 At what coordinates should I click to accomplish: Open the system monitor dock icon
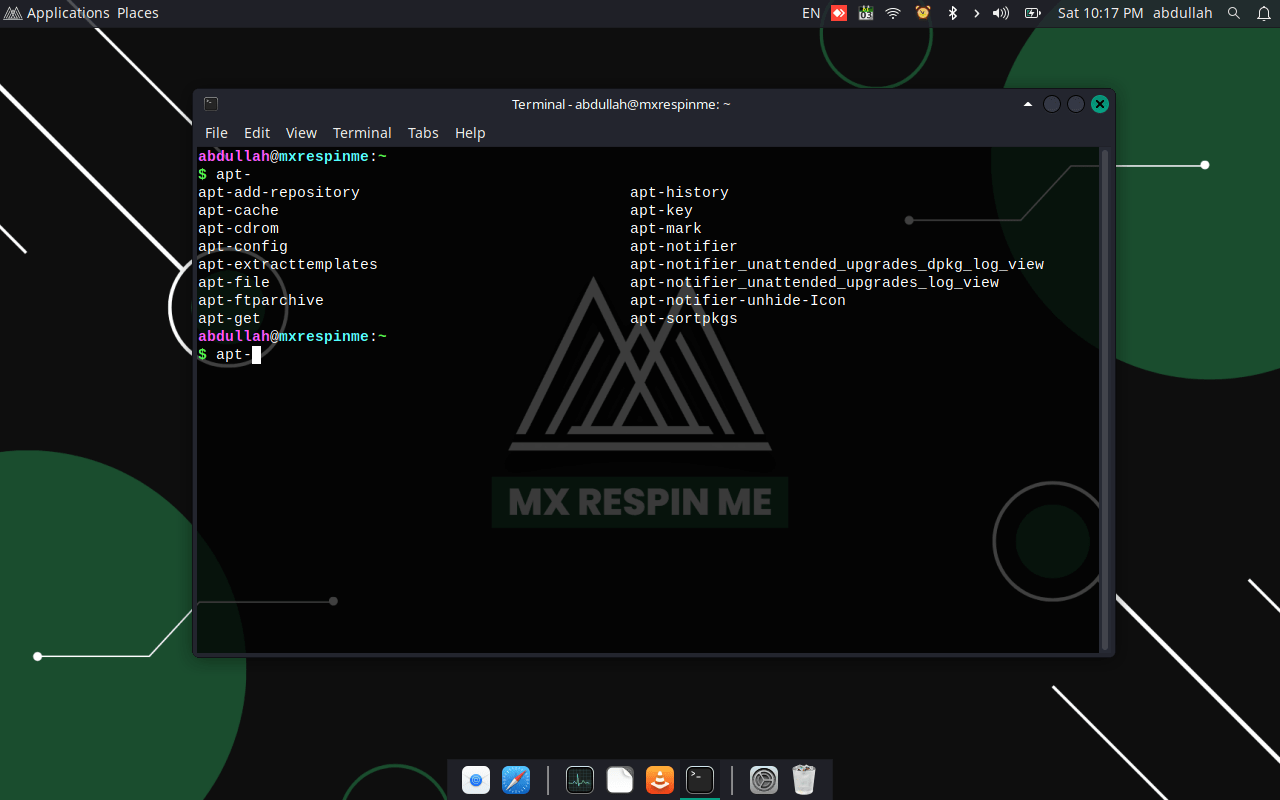click(x=580, y=780)
